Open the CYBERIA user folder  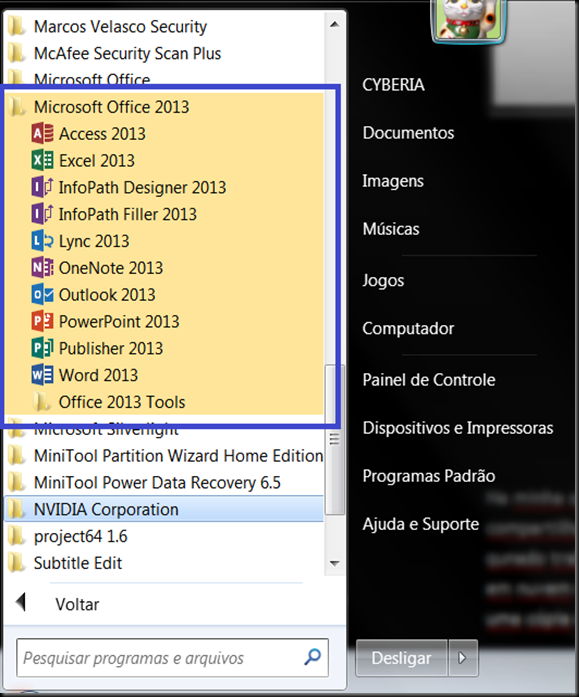point(393,84)
